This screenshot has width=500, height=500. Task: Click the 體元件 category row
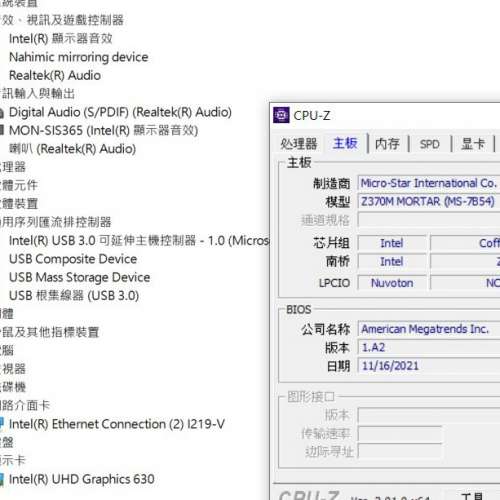19,185
